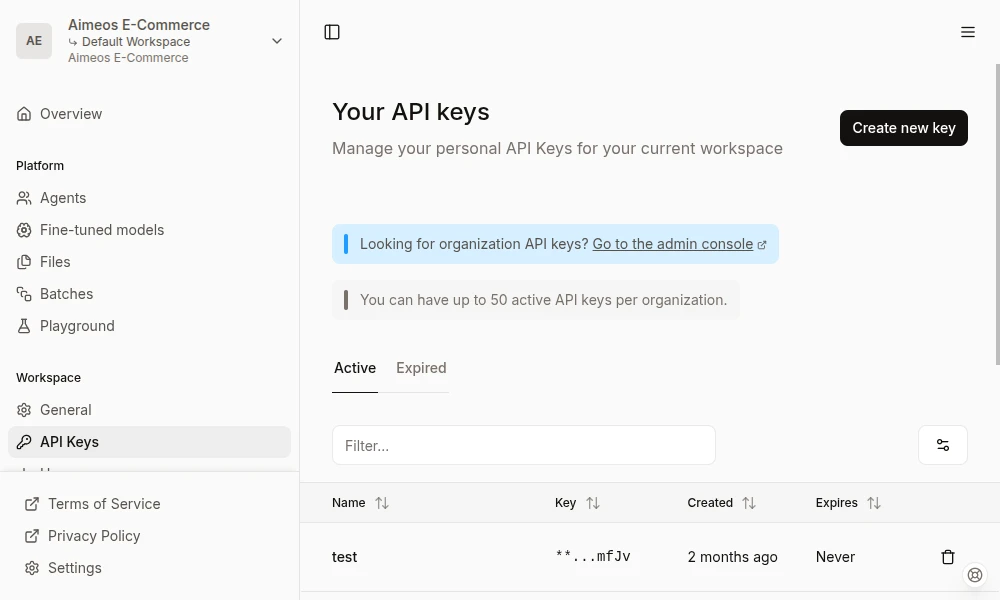This screenshot has height=600, width=1000.
Task: Open Batches from sidebar
Action: [66, 294]
